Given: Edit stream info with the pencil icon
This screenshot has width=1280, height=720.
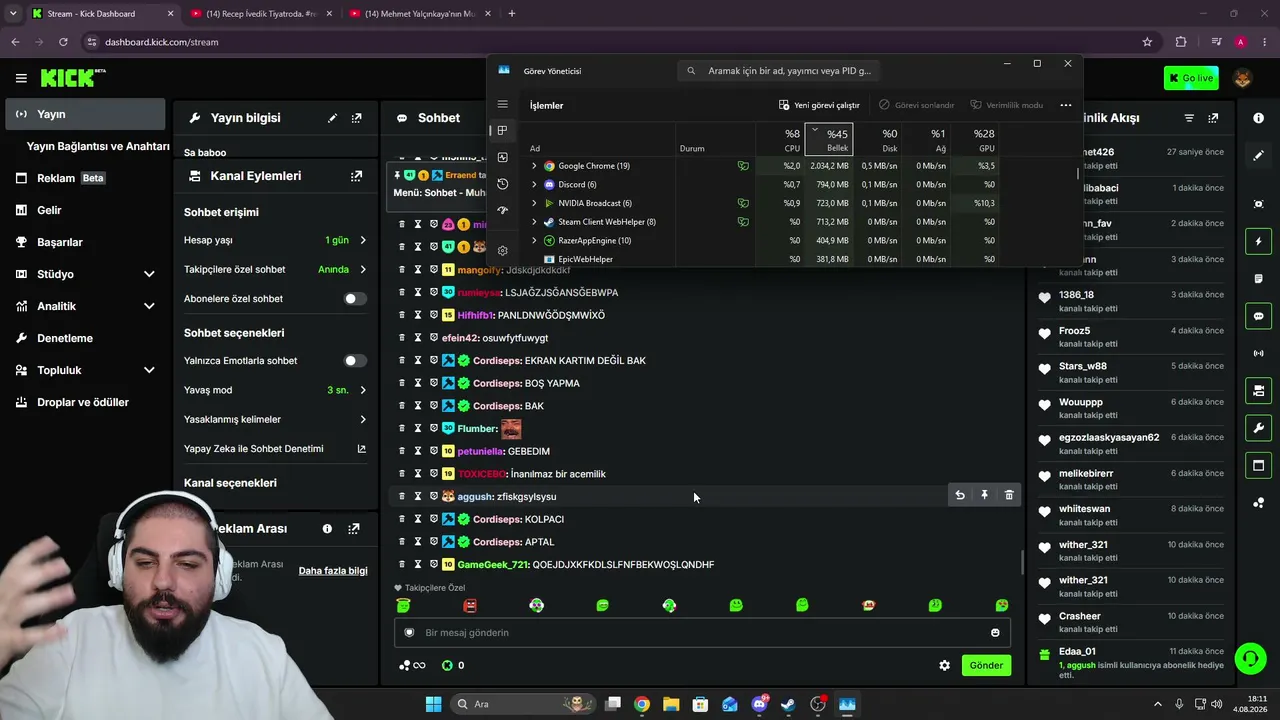Looking at the screenshot, I should coord(332,118).
